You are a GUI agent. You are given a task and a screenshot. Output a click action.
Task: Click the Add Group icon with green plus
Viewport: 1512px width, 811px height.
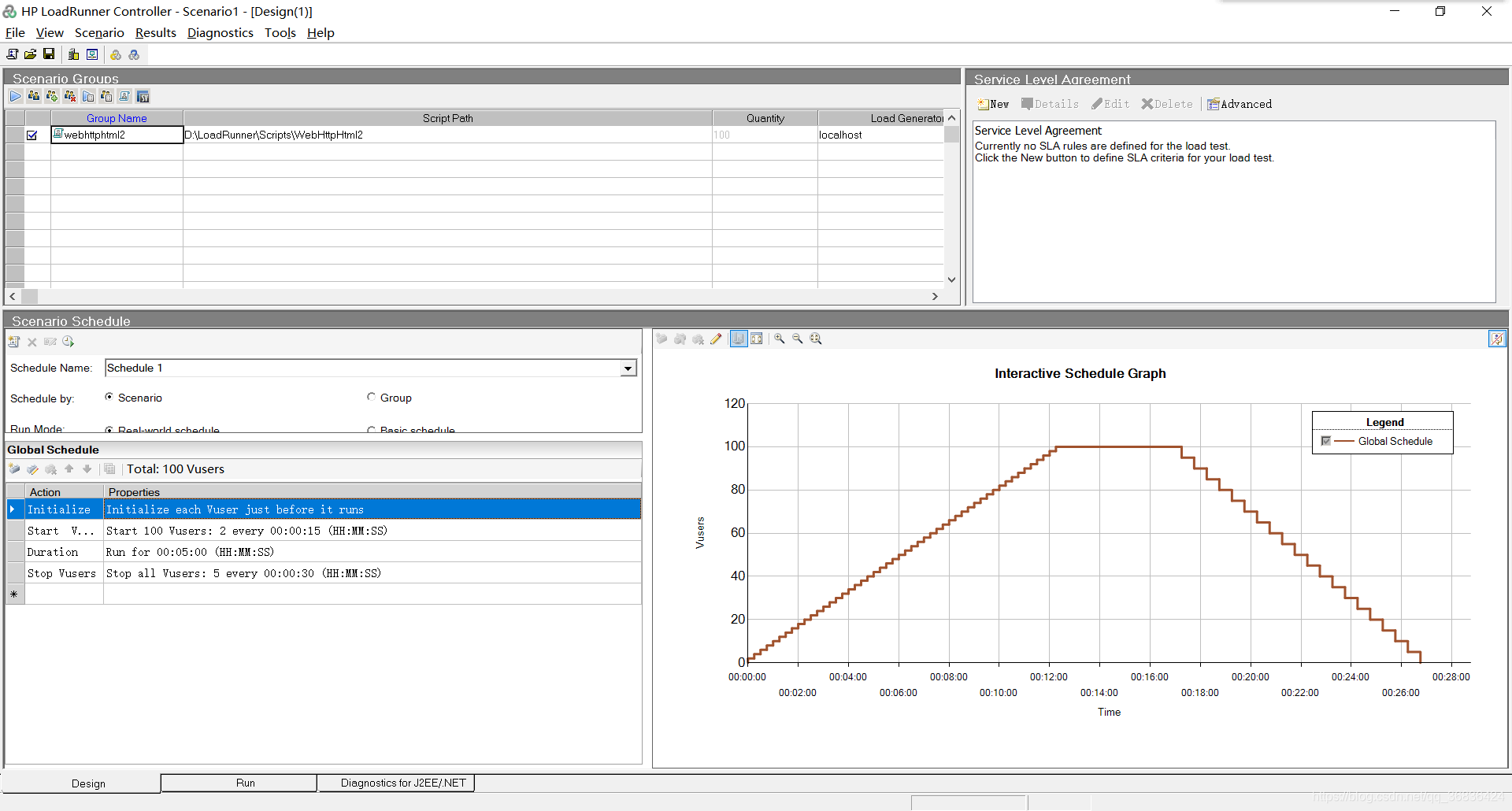click(52, 96)
